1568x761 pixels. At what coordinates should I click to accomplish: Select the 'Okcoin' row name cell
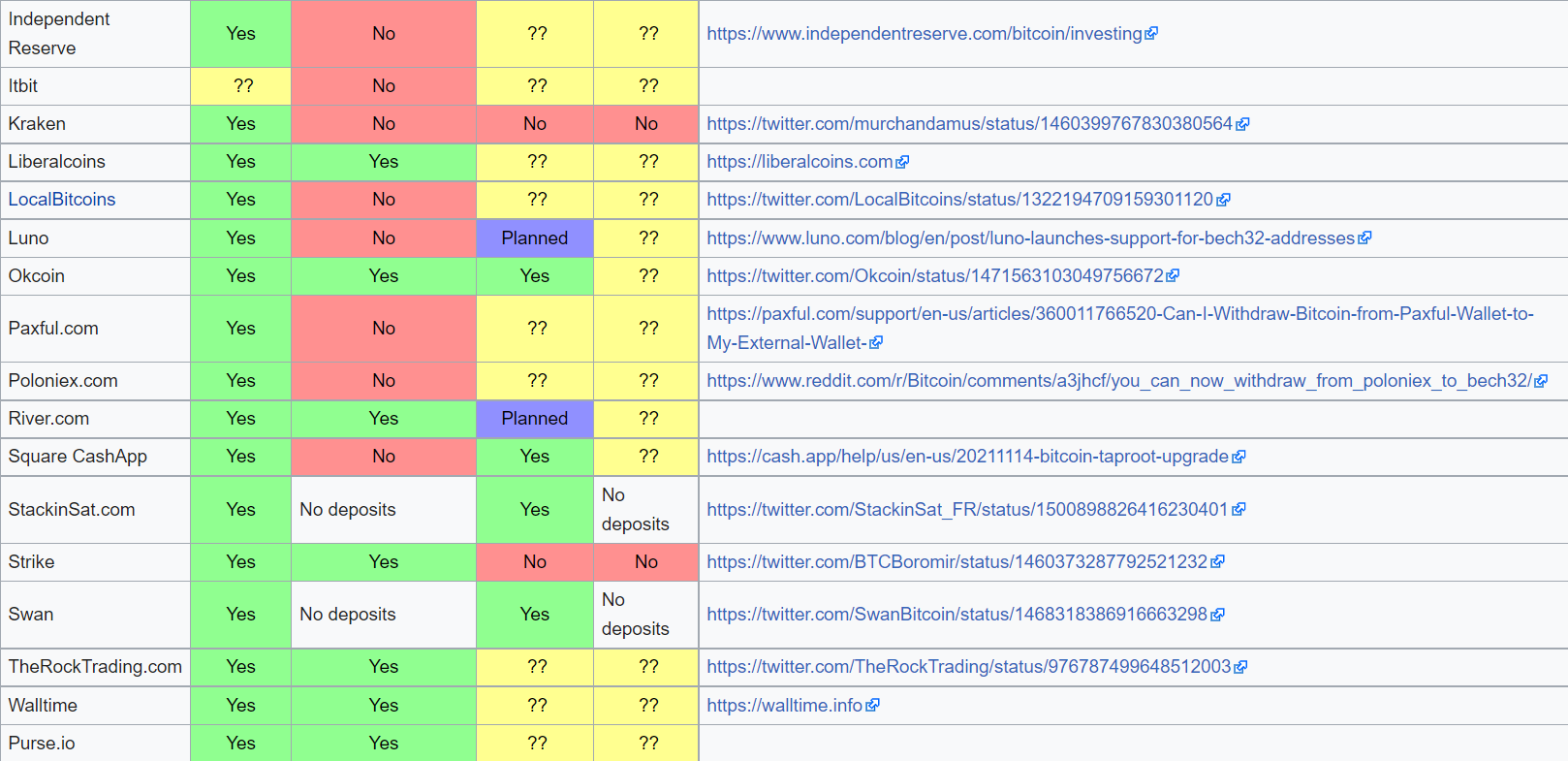point(95,276)
